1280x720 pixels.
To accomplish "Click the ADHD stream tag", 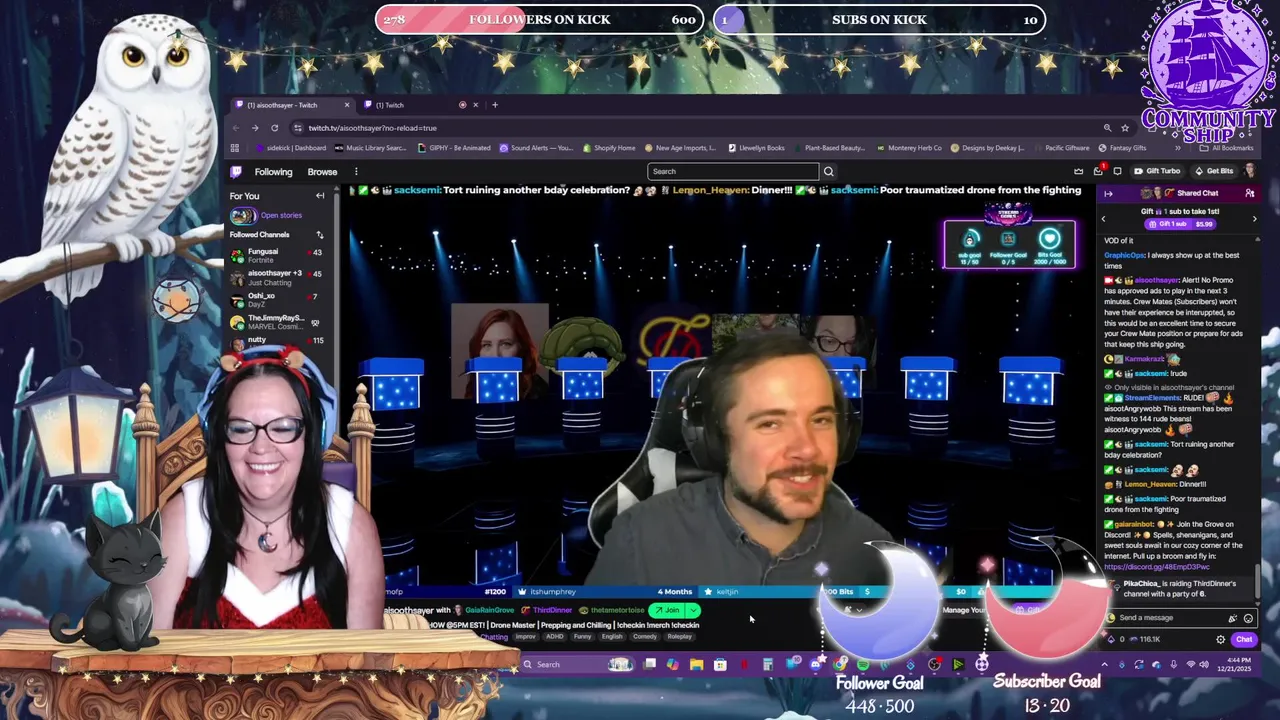I will [554, 636].
